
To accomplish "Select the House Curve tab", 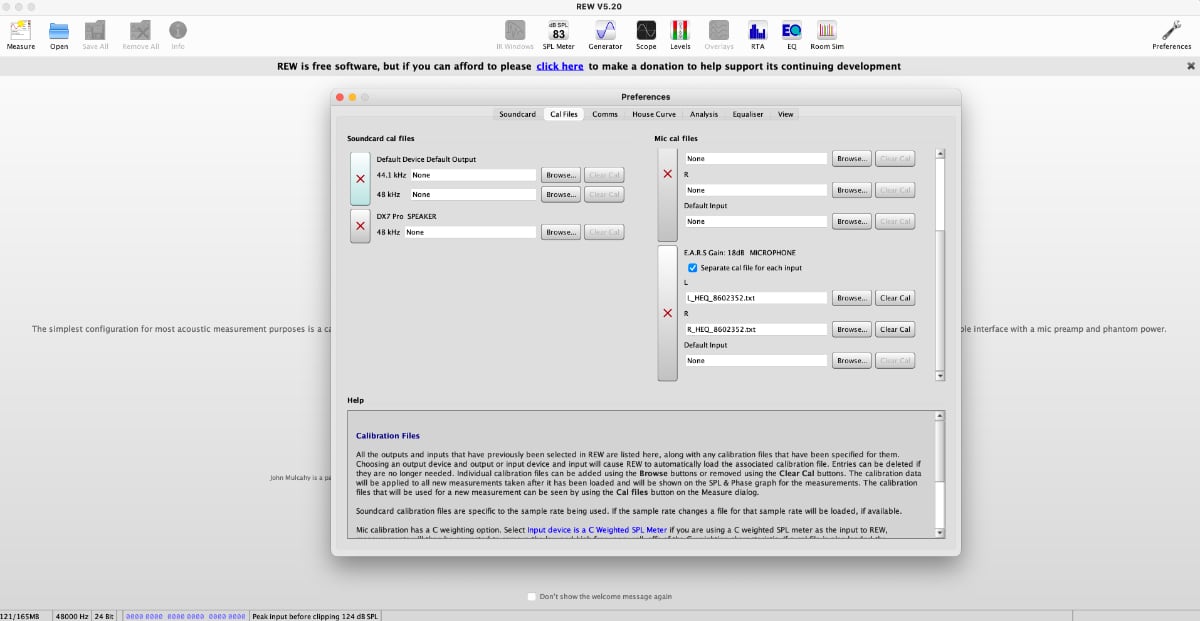I will click(x=653, y=114).
